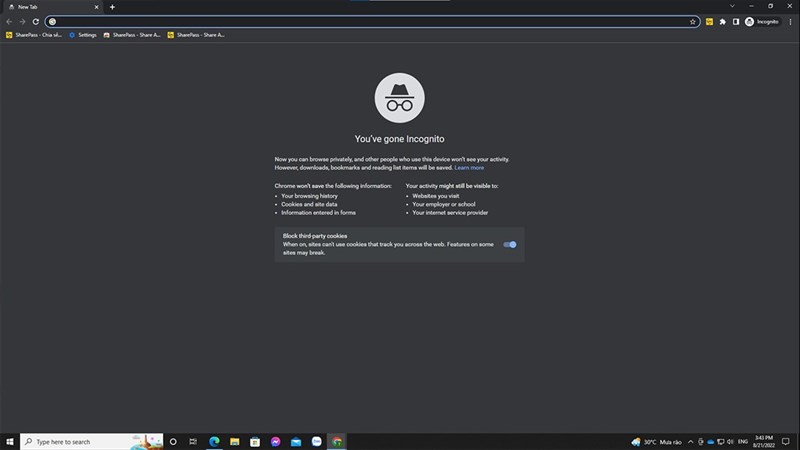Open Chrome's three-dot menu
Screen dimensions: 800x450
tap(790, 22)
